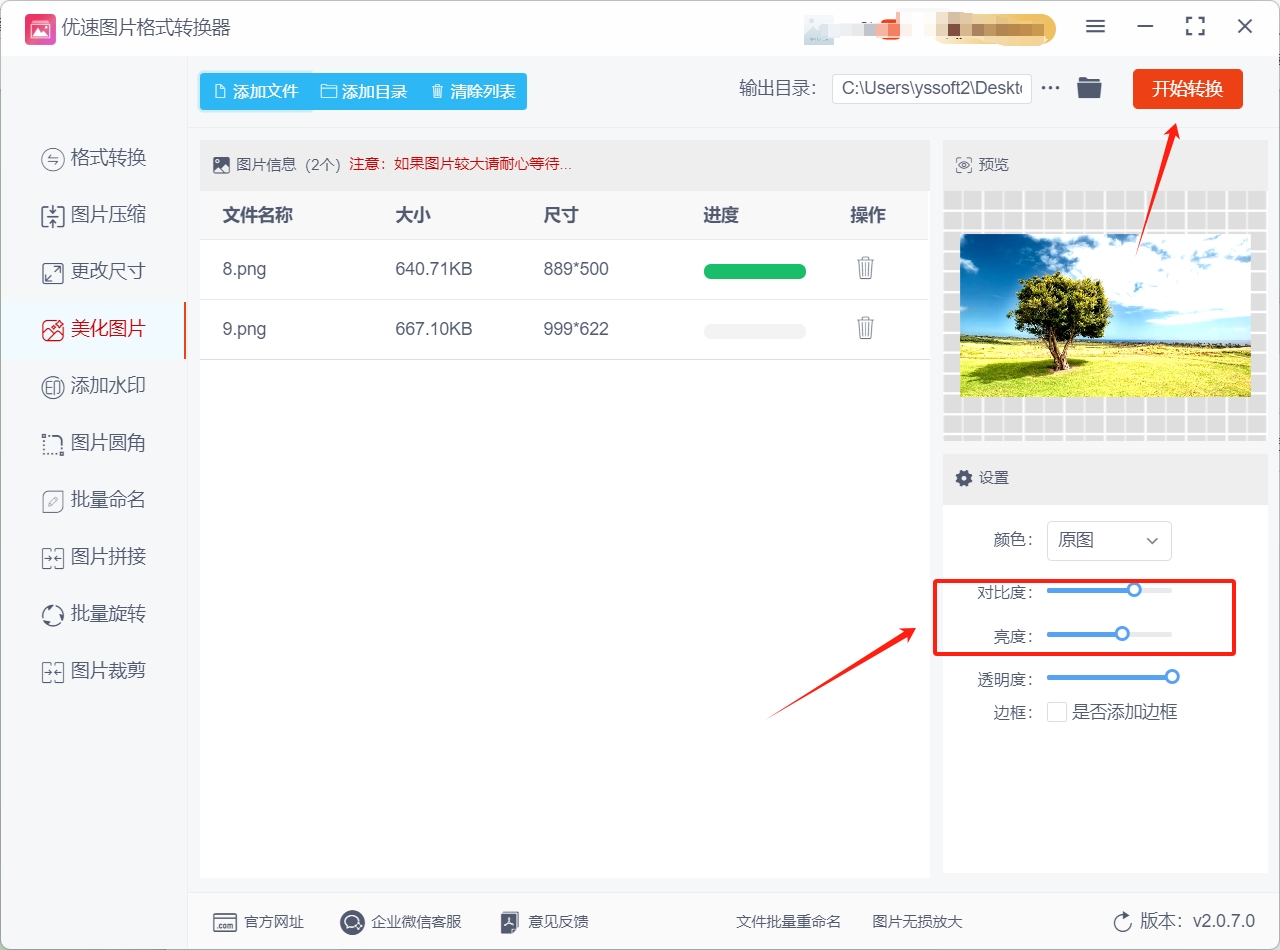Click the output directory path field
This screenshot has width=1280, height=950.
(931, 88)
